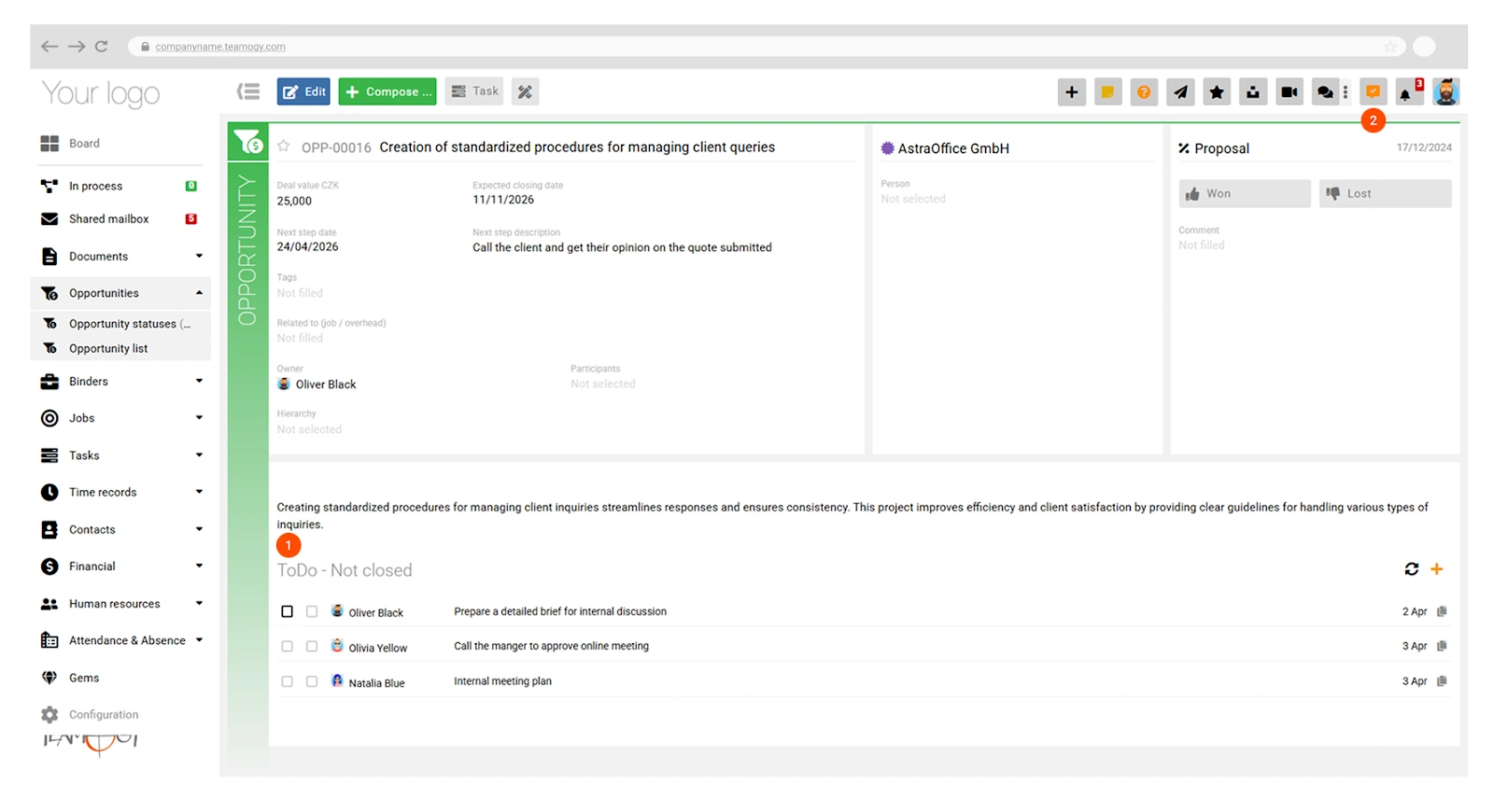Image resolution: width=1494 pixels, height=812 pixels.
Task: Add a new ToDo with orange plus
Action: (x=1437, y=569)
